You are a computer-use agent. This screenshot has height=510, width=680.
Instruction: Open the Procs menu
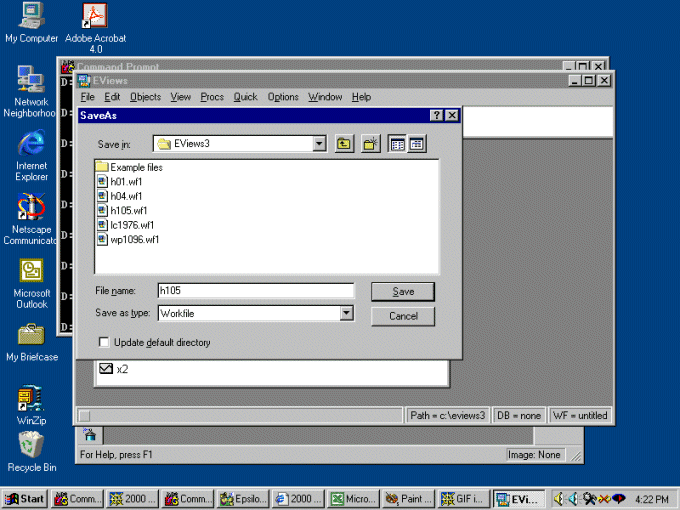point(211,97)
